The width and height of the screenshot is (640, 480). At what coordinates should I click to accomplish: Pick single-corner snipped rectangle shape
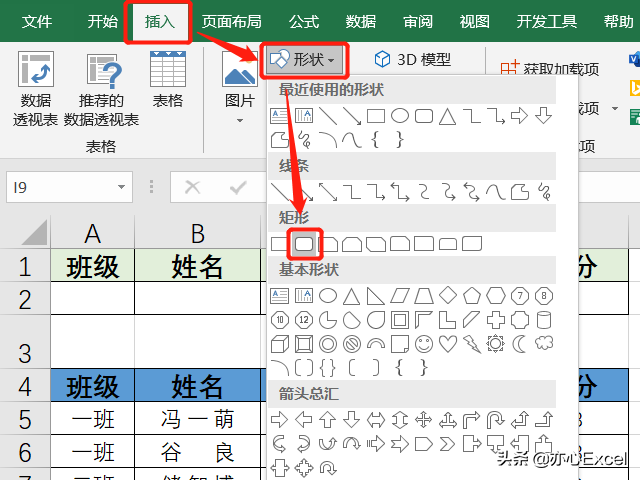click(x=329, y=244)
